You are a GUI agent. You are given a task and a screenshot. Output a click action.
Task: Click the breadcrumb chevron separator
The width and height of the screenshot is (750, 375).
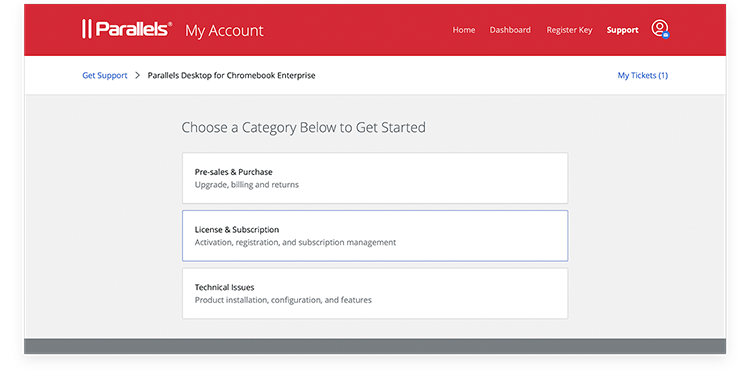coord(138,76)
